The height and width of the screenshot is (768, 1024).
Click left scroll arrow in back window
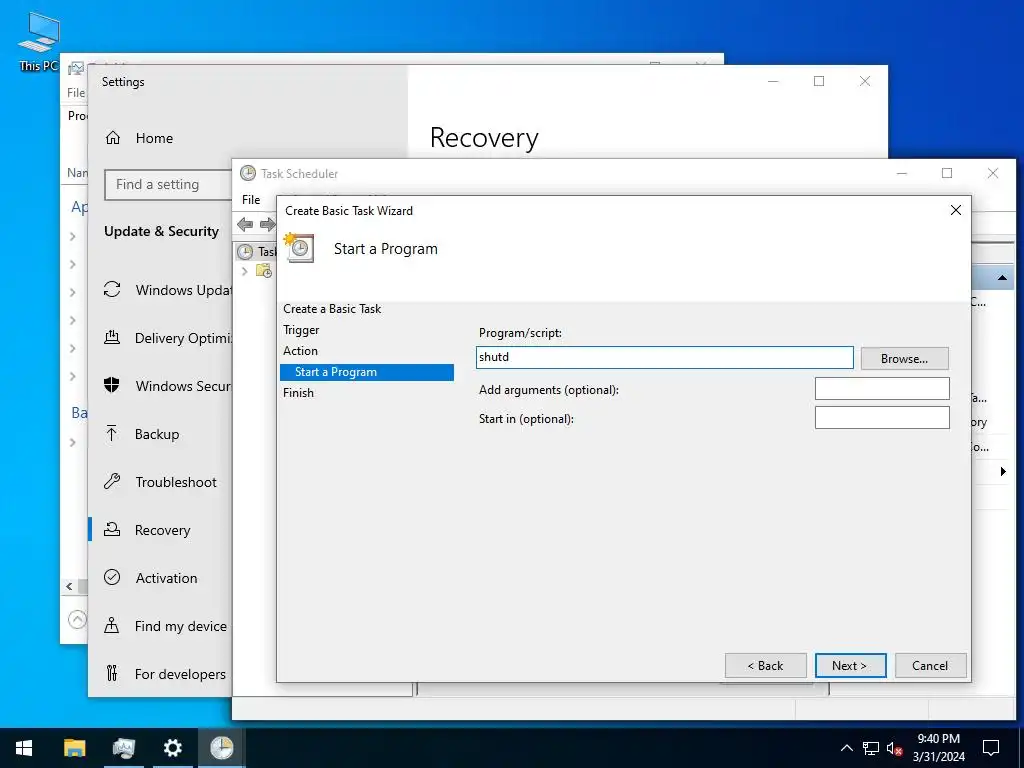click(69, 586)
